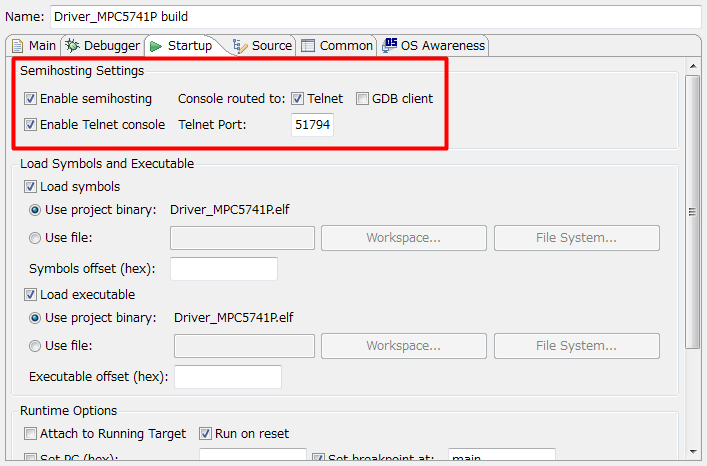Click the Runtime Options group label

click(69, 411)
